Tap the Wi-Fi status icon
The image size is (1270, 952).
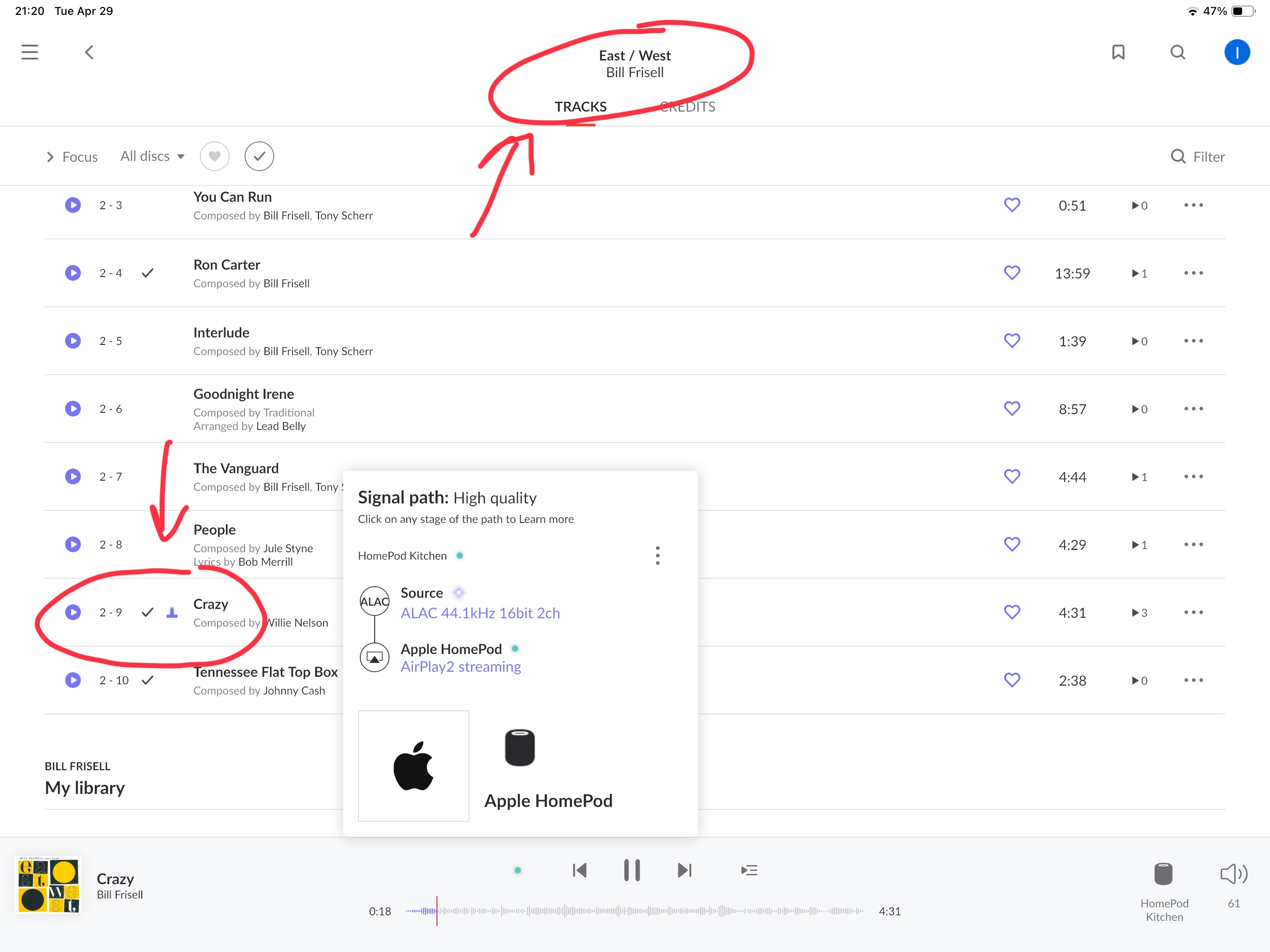pyautogui.click(x=1192, y=11)
